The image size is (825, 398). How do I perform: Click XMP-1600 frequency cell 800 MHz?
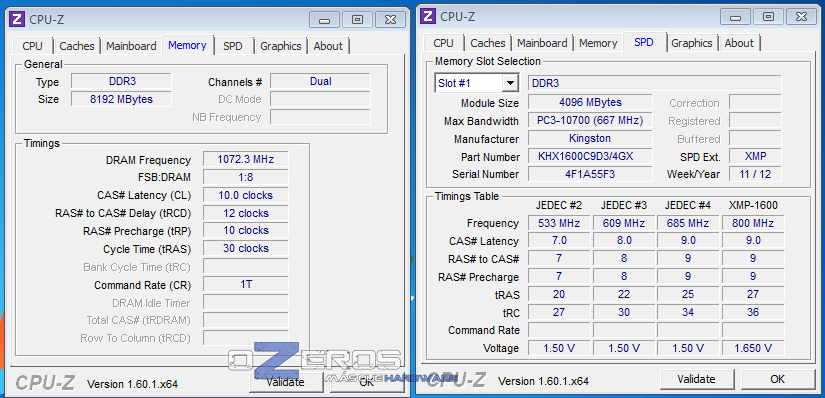tap(753, 223)
